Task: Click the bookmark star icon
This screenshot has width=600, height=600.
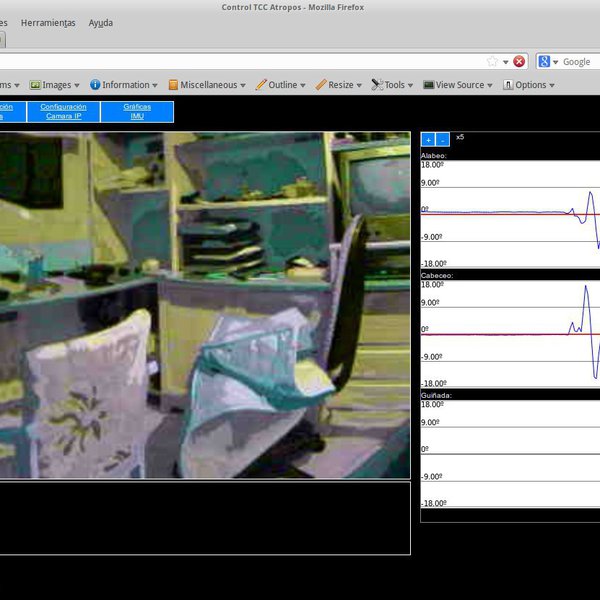Action: pyautogui.click(x=492, y=61)
